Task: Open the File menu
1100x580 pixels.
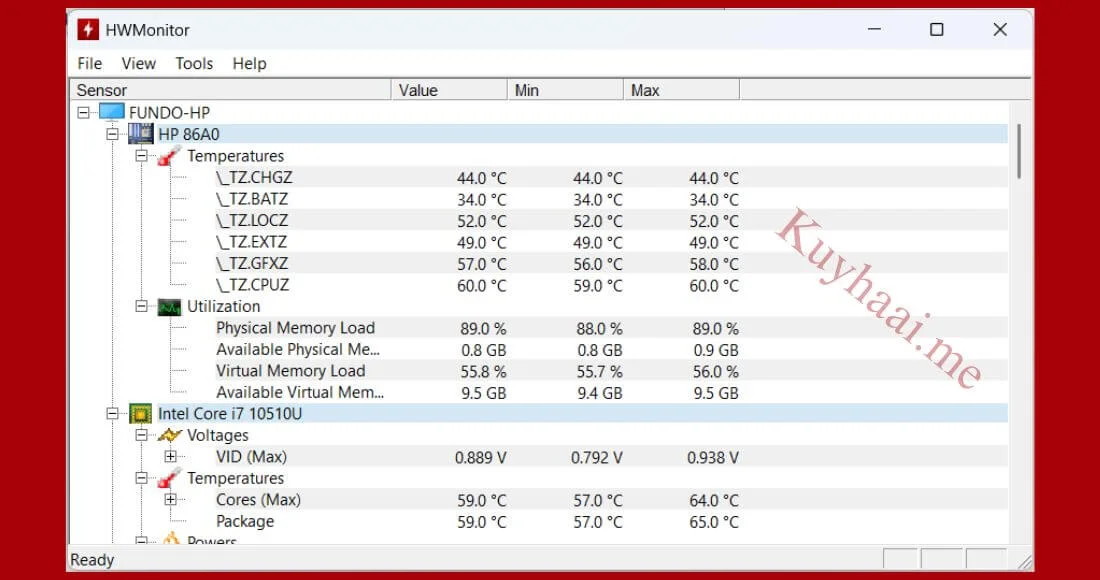Action: [89, 64]
